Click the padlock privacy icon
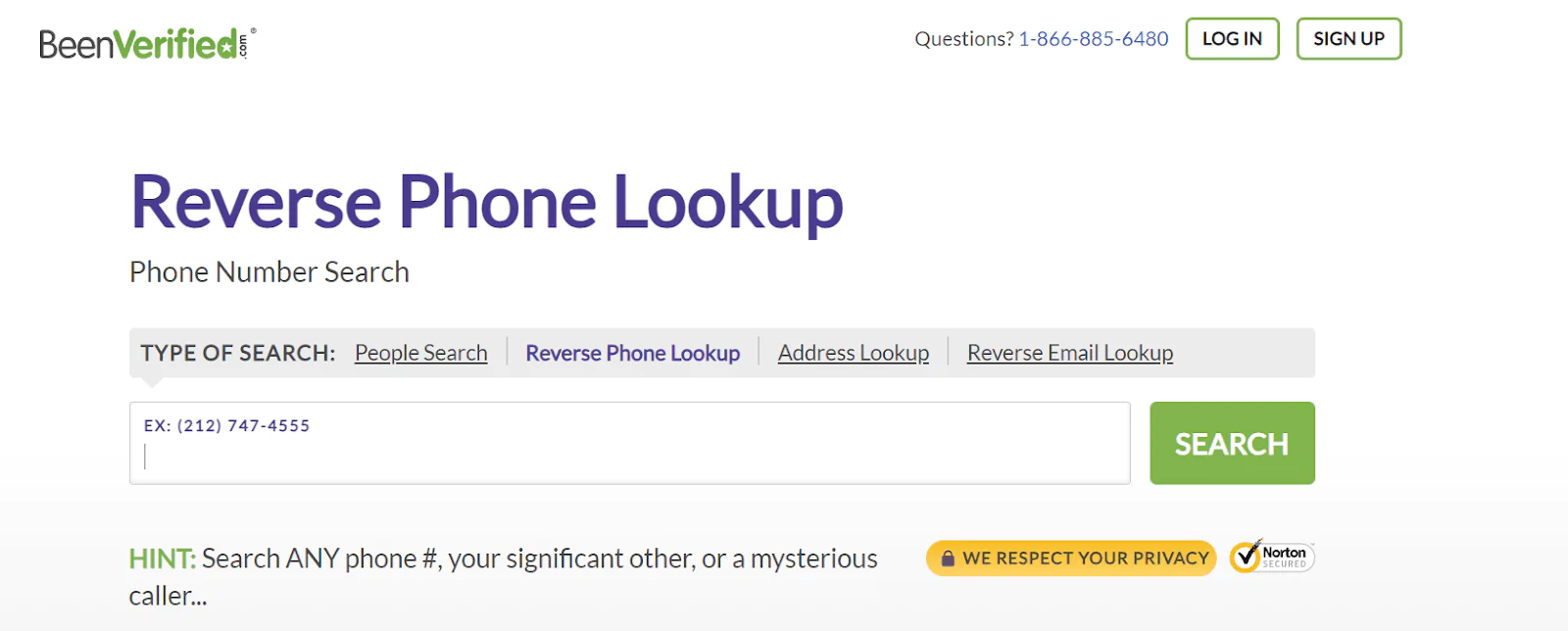This screenshot has height=631, width=1568. tap(948, 558)
